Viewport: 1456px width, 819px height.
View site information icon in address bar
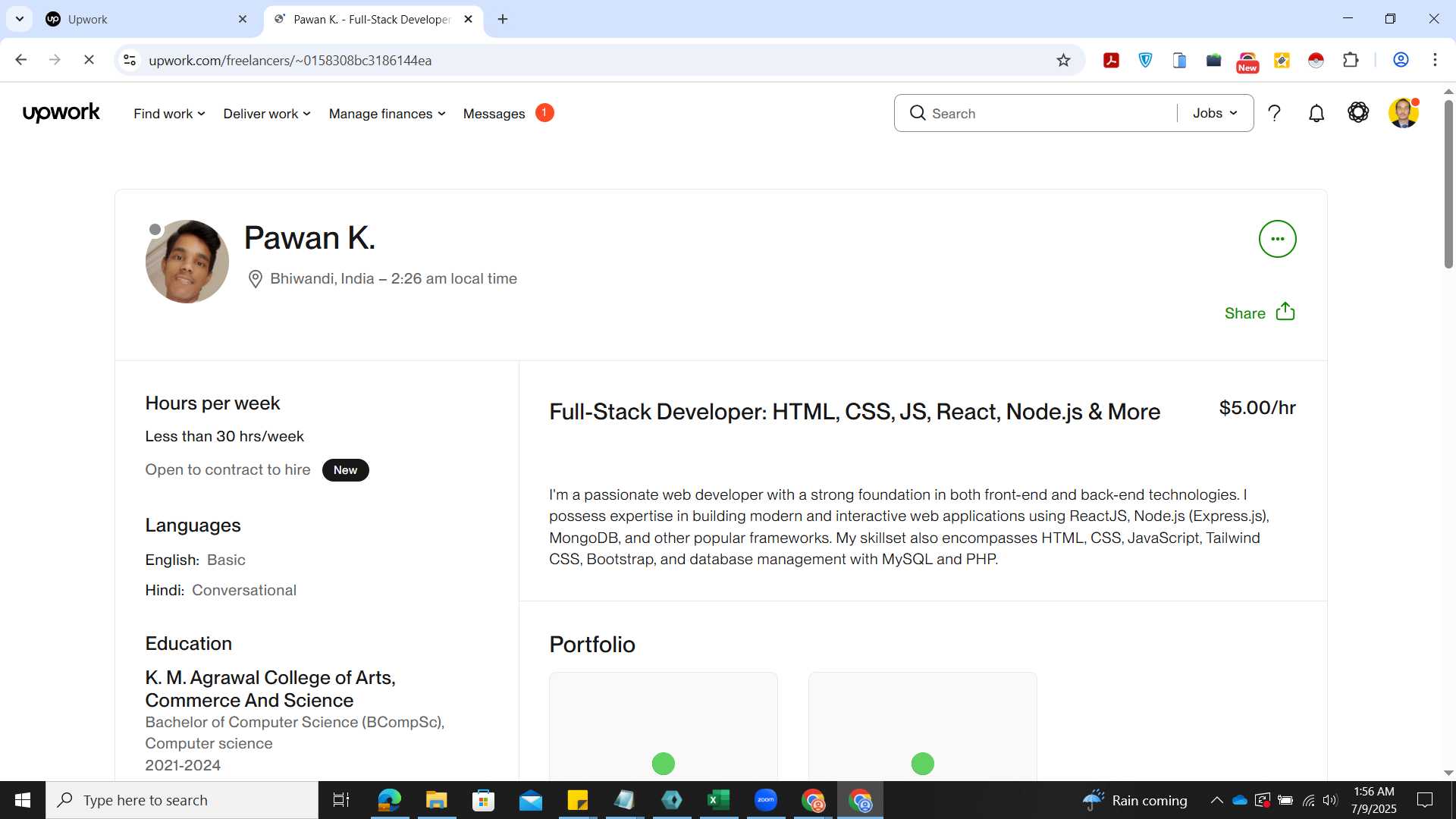coord(130,60)
